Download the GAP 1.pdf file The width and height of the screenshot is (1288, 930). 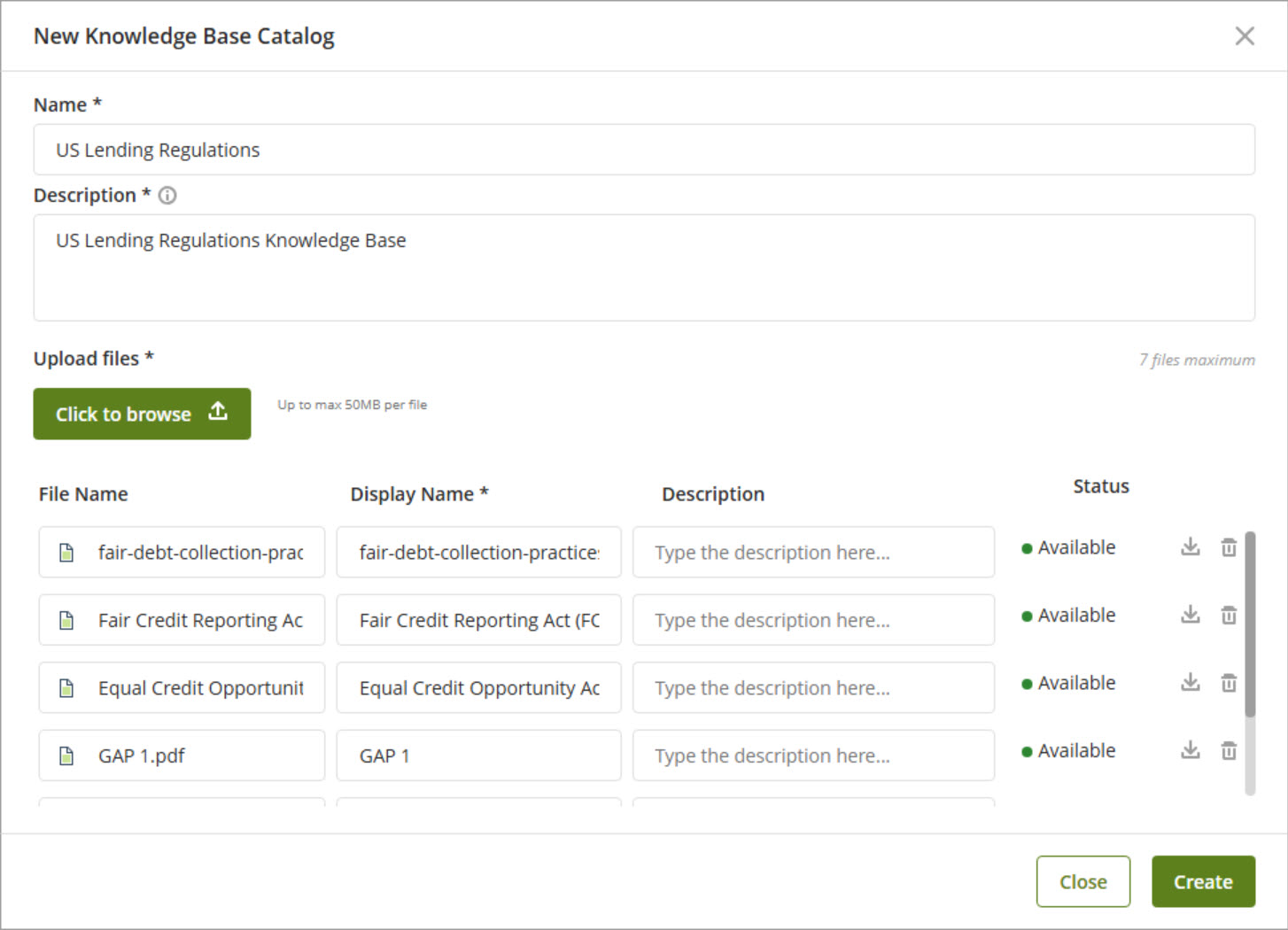pos(1190,751)
